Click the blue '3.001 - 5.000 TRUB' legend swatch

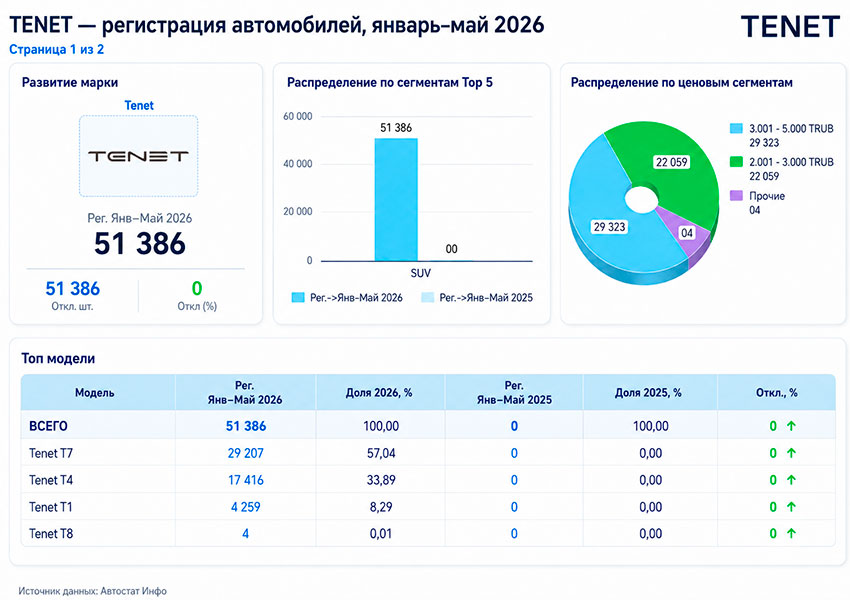736,128
